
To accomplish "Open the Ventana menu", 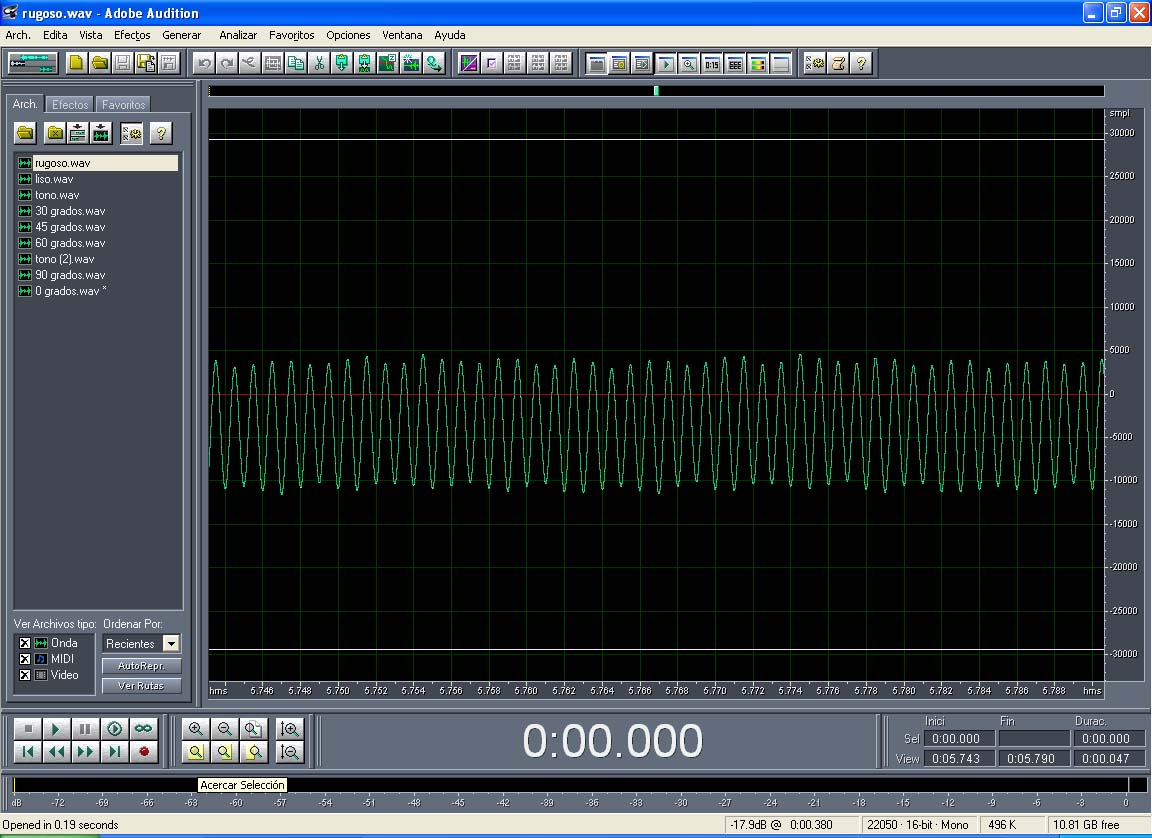I will point(402,35).
